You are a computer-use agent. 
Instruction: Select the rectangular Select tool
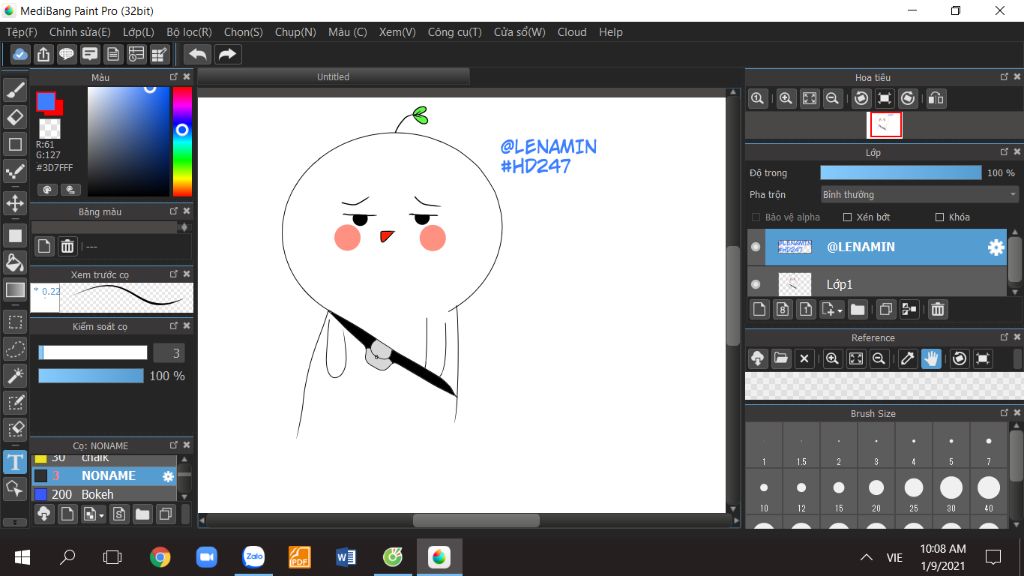pyautogui.click(x=15, y=322)
